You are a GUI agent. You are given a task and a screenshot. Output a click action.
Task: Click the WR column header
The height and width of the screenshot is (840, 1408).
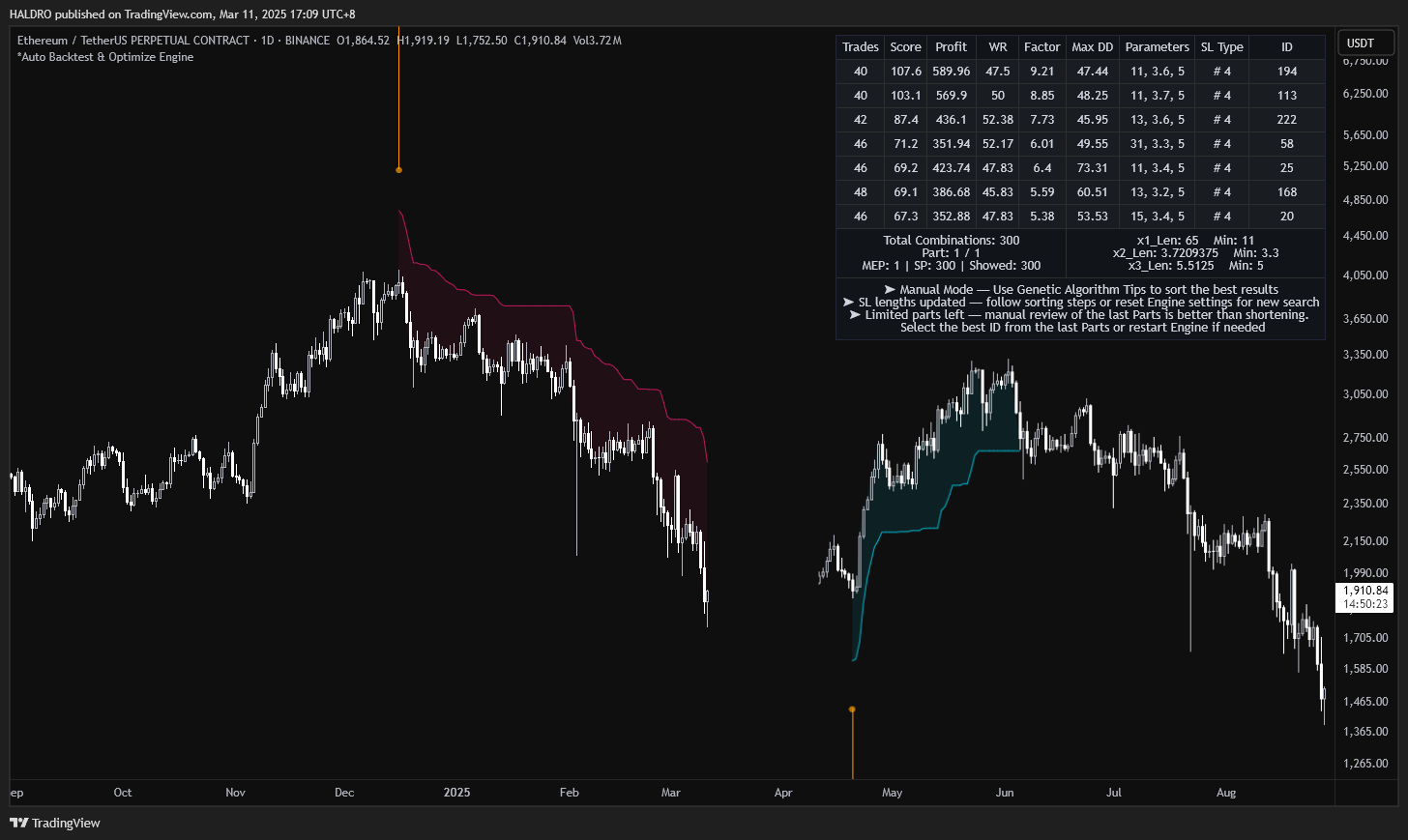[x=998, y=46]
